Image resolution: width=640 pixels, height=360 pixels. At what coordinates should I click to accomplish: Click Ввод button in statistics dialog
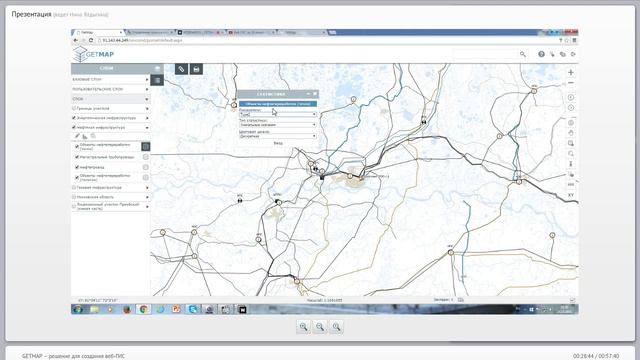(278, 143)
